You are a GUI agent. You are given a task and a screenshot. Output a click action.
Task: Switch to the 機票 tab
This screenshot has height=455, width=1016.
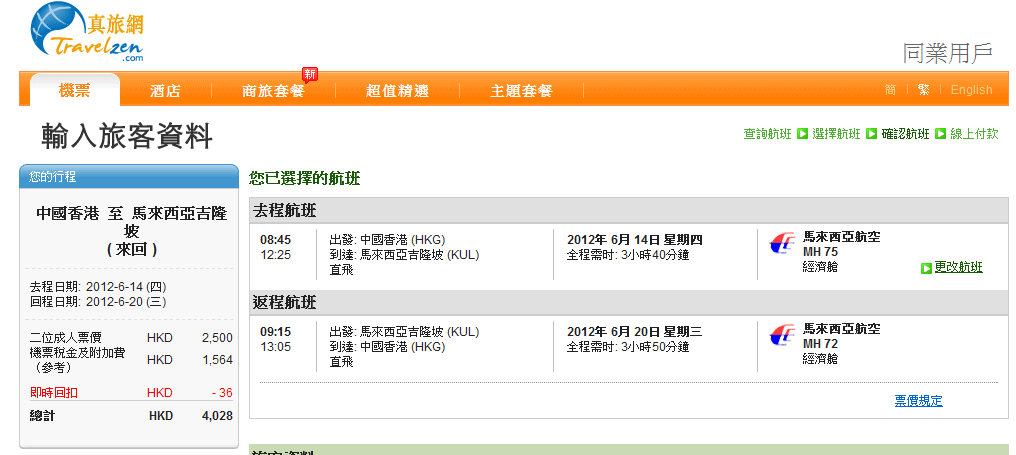pos(75,91)
